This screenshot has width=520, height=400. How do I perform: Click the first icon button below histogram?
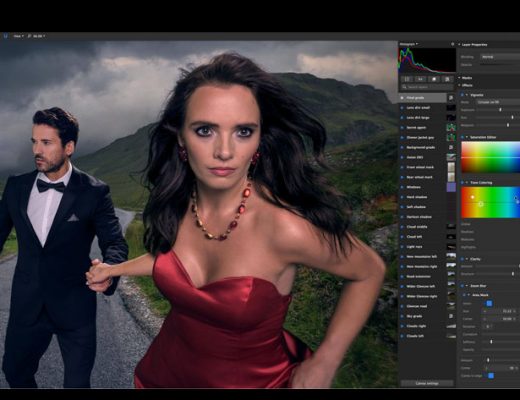pyautogui.click(x=407, y=79)
